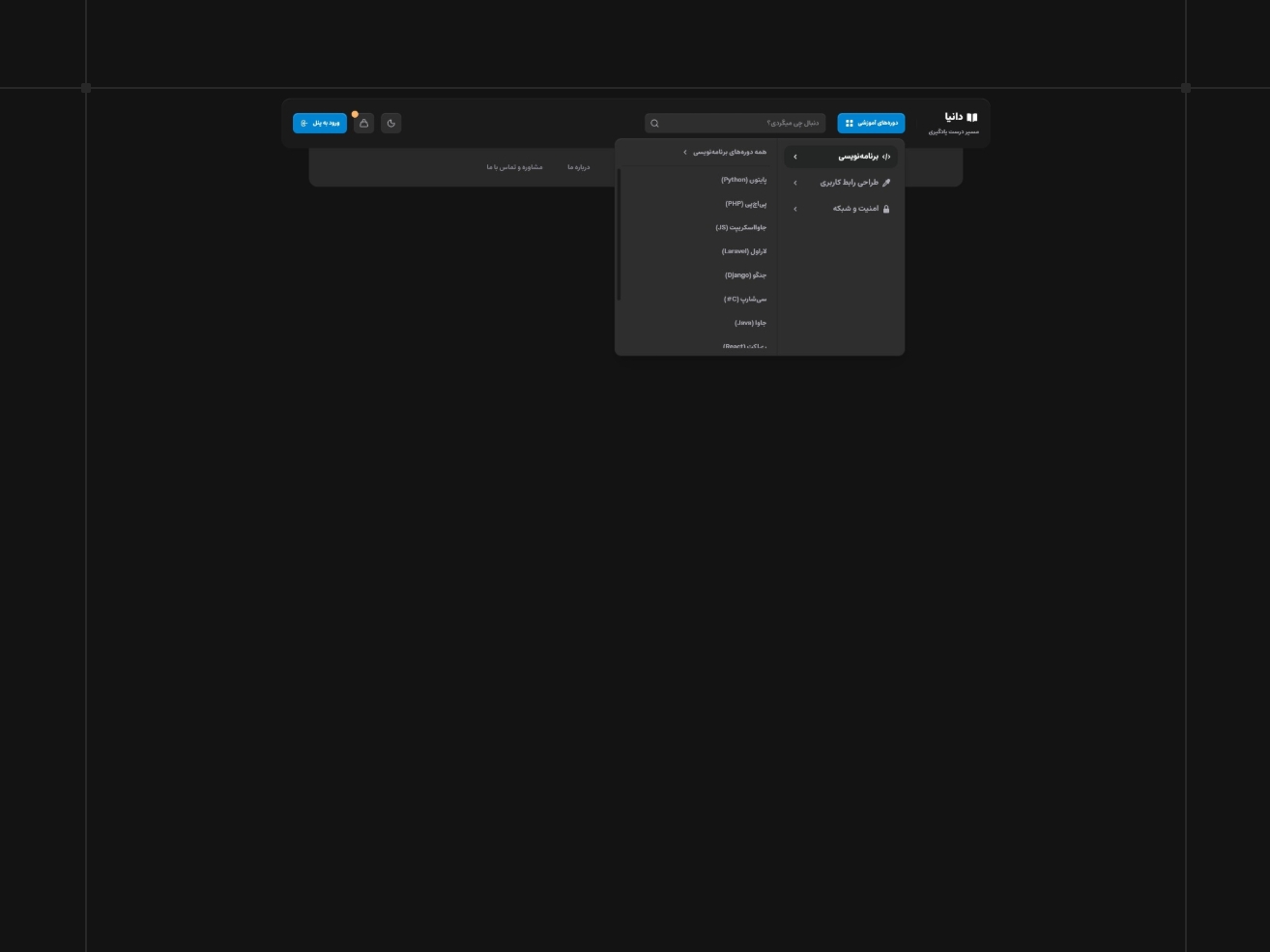The height and width of the screenshot is (952, 1270).
Task: Open the مشاوره و تماس با ما link
Action: pos(514,167)
